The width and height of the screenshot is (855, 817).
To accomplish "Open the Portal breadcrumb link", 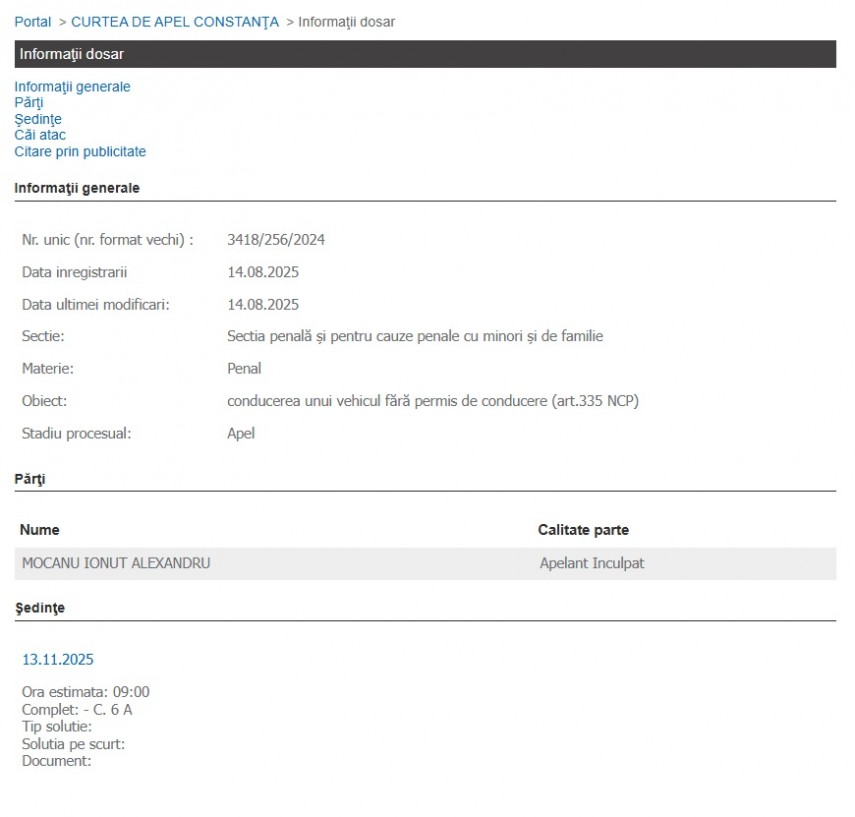I will 33,22.
